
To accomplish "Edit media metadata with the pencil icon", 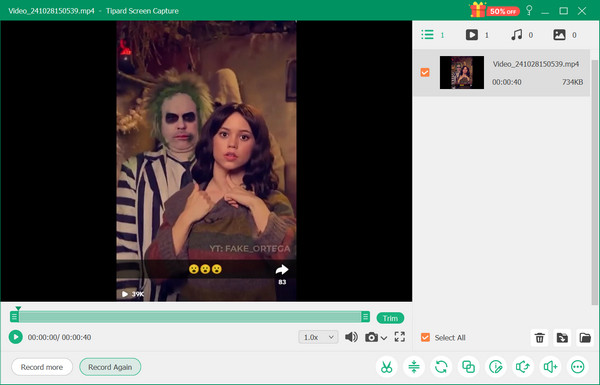I will click(496, 367).
